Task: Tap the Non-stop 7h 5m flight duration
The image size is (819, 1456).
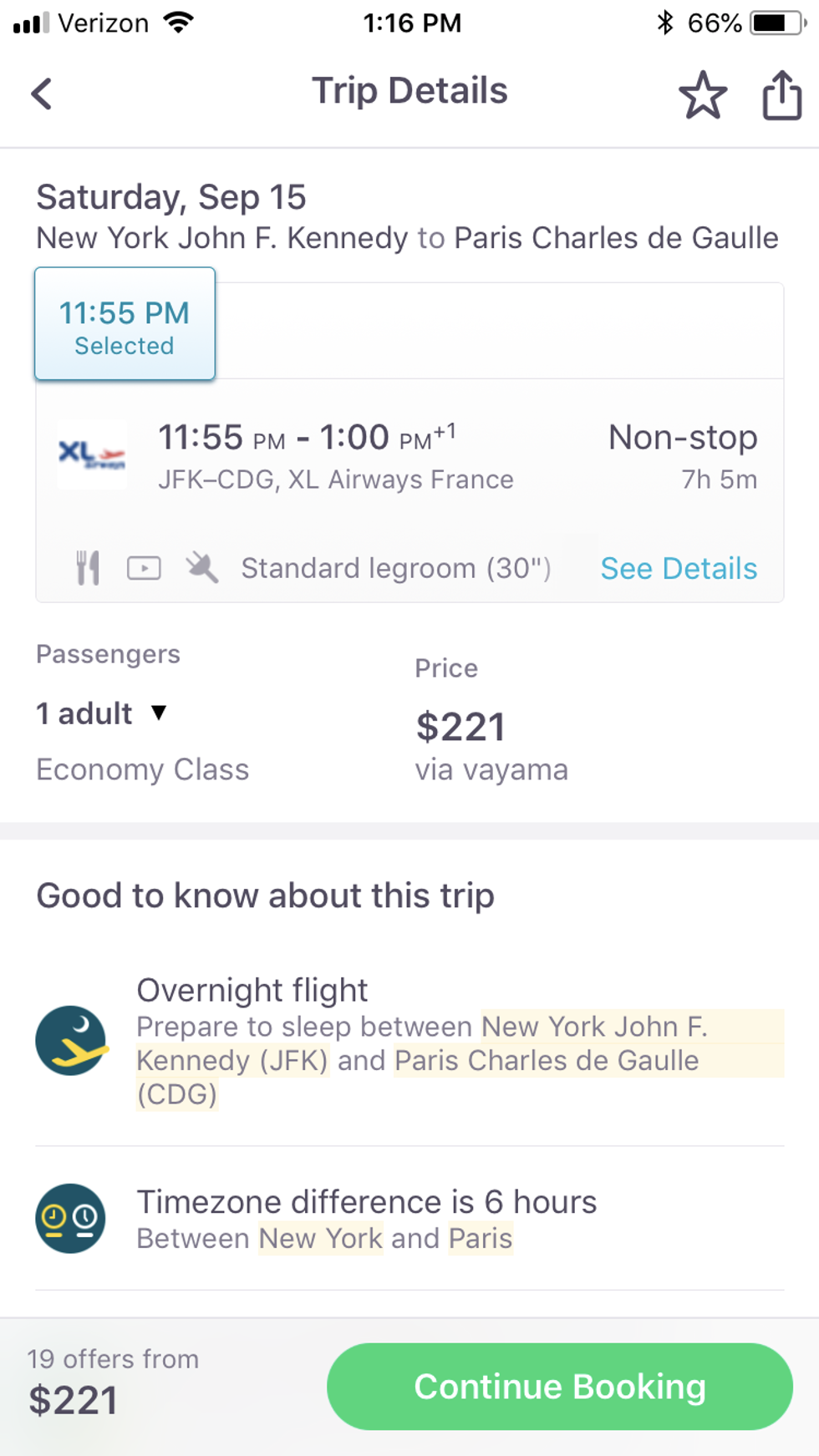Action: click(x=682, y=456)
